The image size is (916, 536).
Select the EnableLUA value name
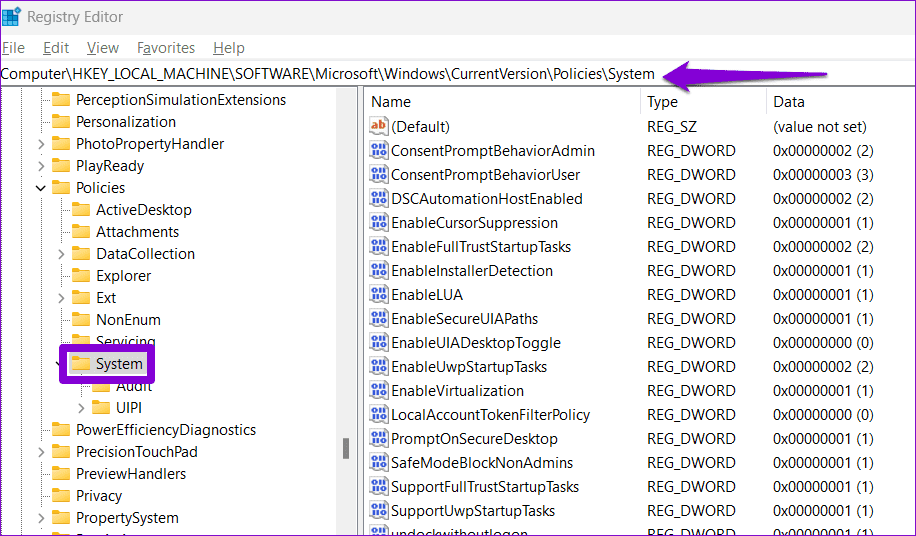pyautogui.click(x=427, y=295)
